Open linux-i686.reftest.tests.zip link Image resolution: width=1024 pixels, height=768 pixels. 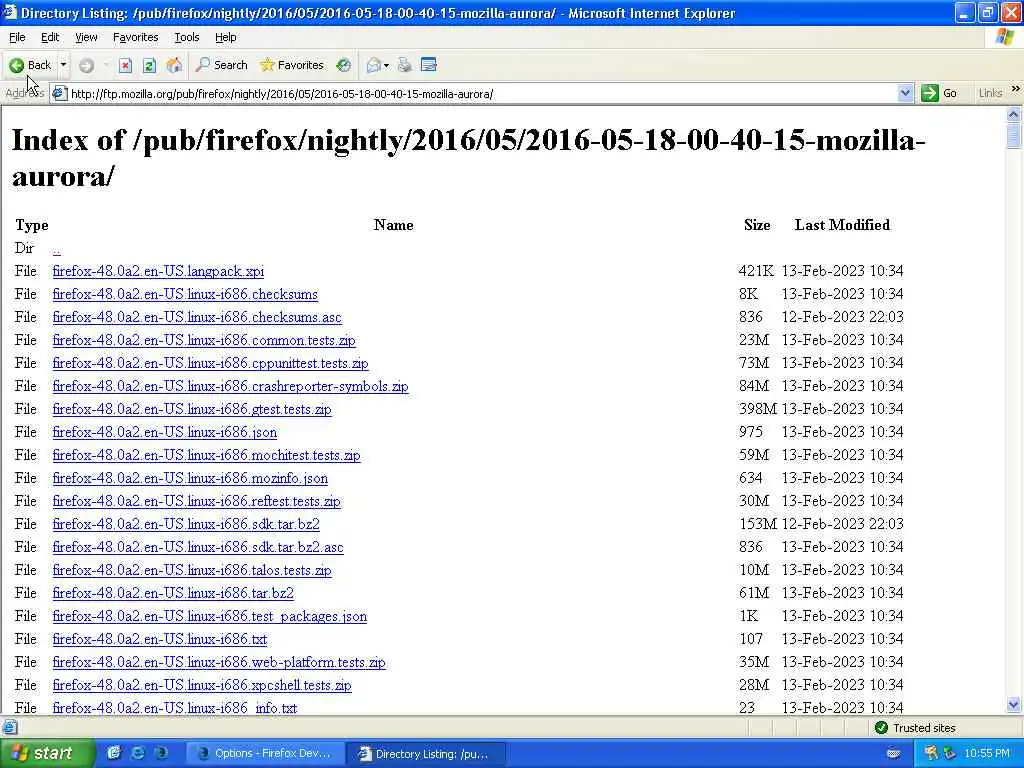point(197,502)
